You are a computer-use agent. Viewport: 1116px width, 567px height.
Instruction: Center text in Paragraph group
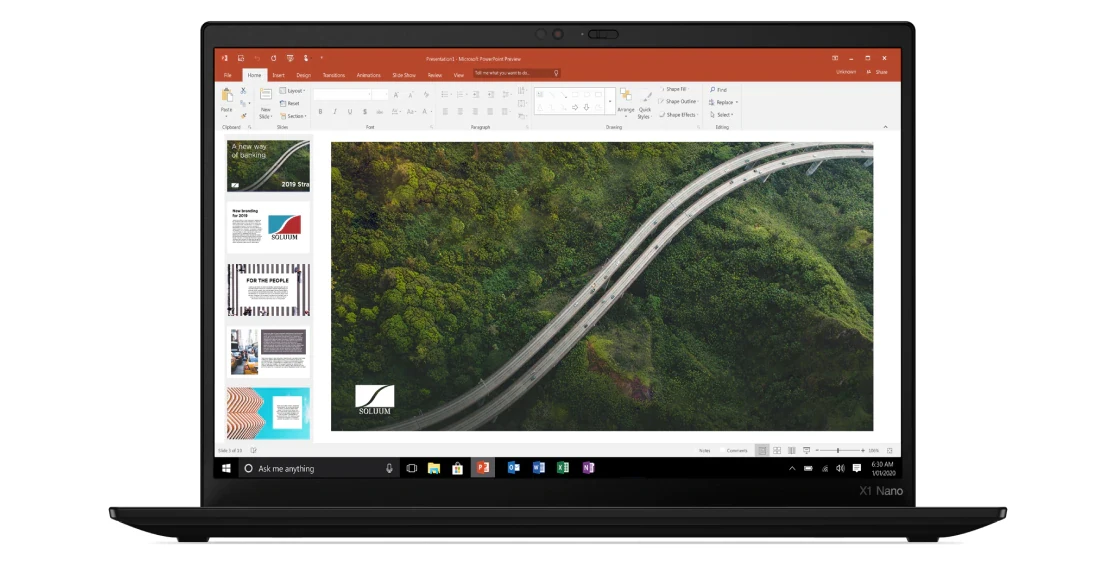click(x=460, y=112)
